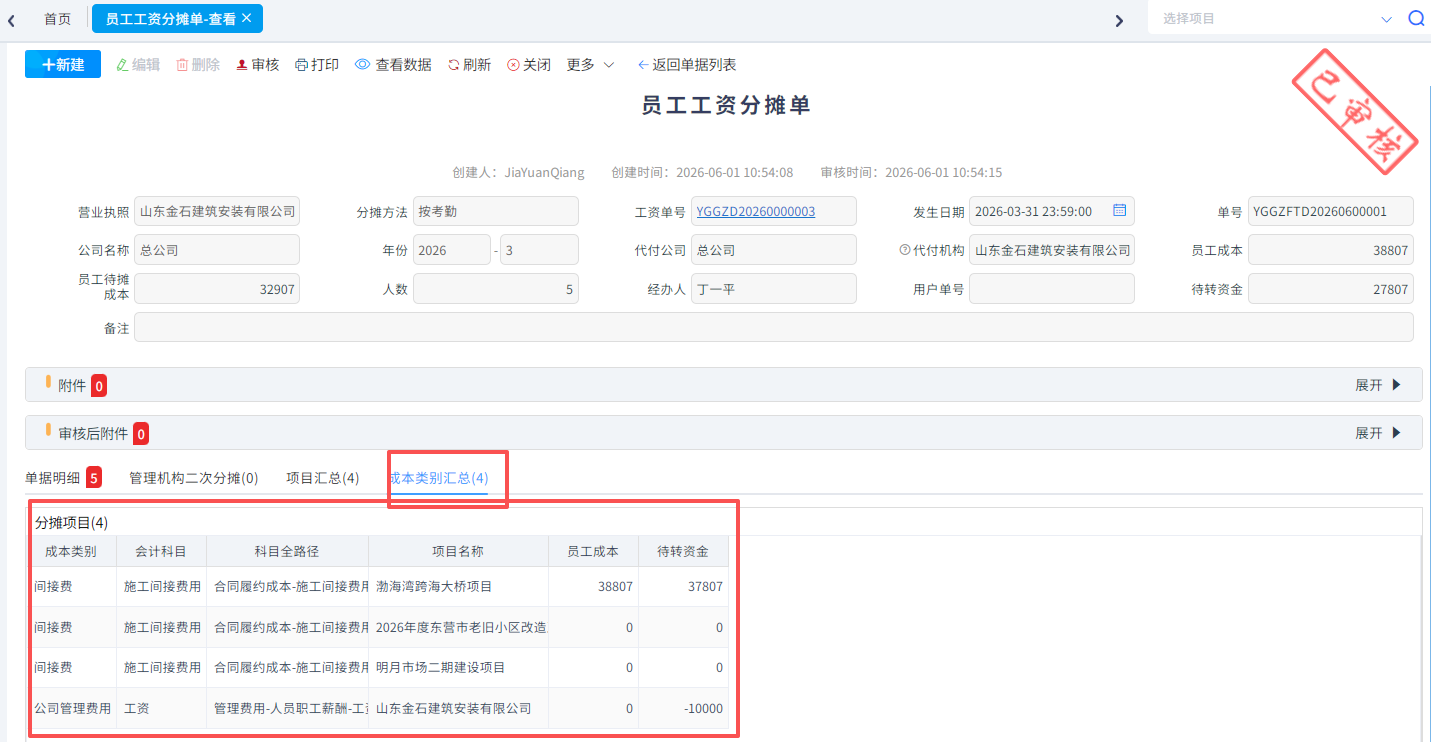Open the 选择项目 dropdown
This screenshot has height=742, width=1431.
(1277, 18)
